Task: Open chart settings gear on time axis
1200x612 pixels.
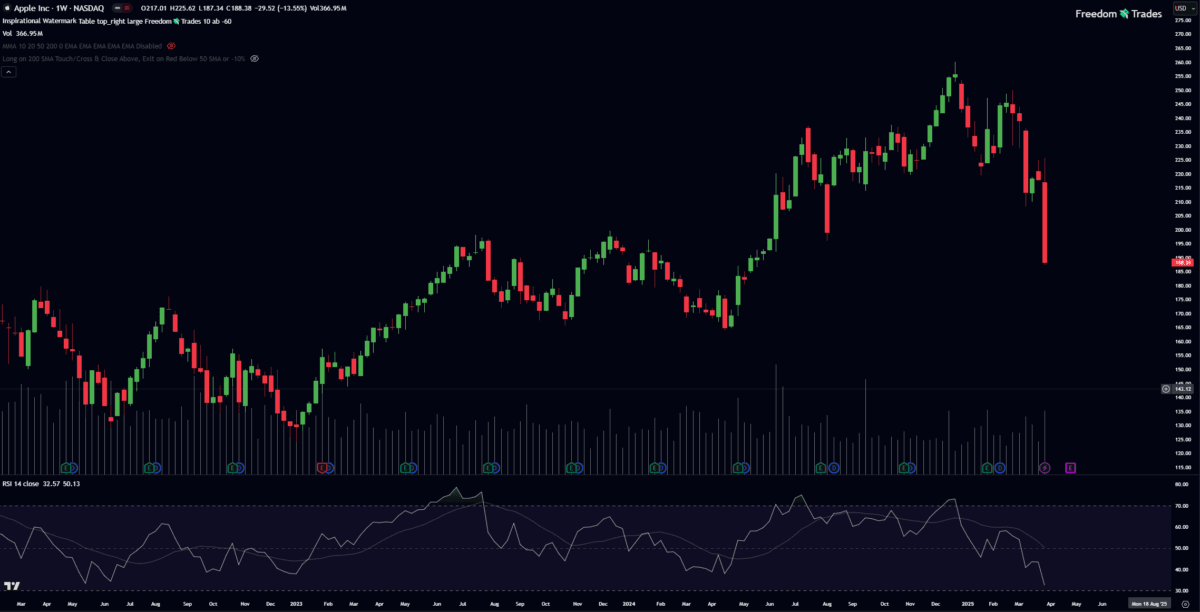Action: click(x=1183, y=604)
